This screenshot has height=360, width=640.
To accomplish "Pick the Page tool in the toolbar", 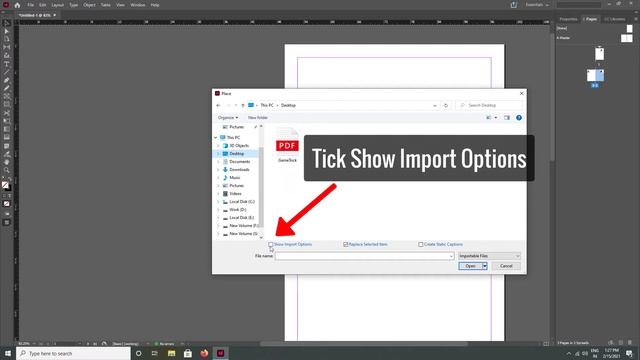I will point(7,39).
